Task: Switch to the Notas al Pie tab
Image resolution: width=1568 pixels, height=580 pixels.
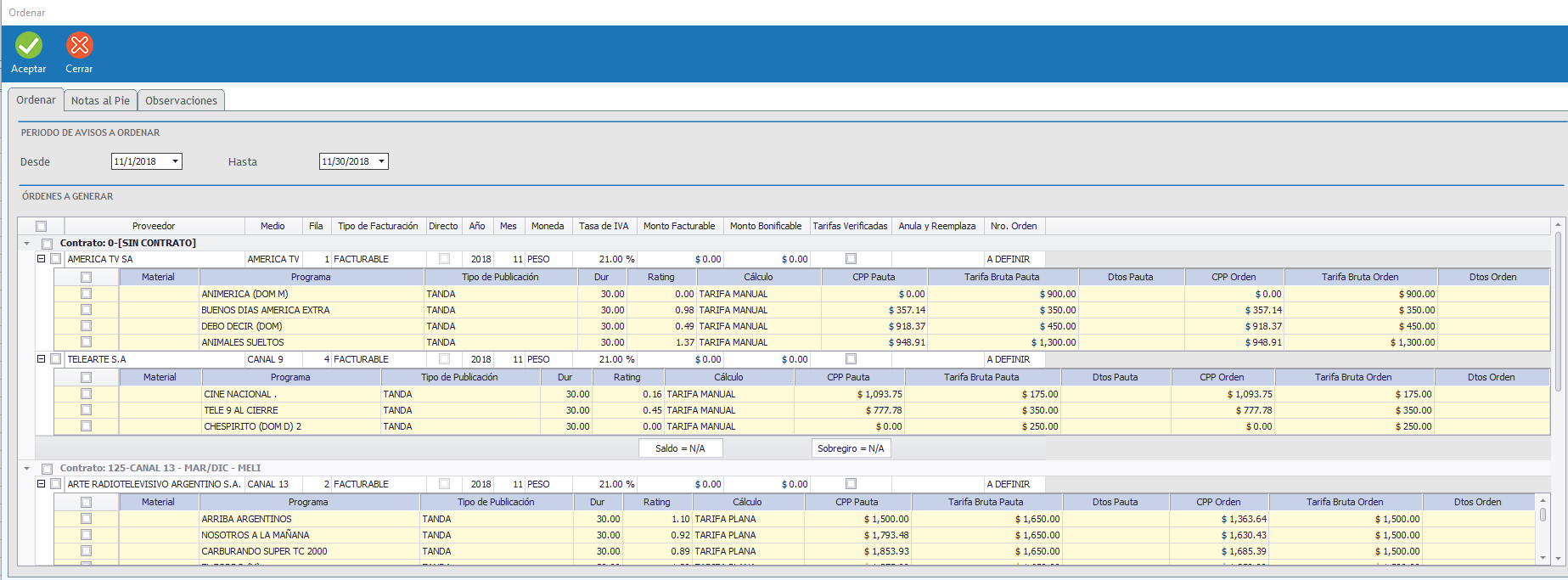Action: point(100,100)
